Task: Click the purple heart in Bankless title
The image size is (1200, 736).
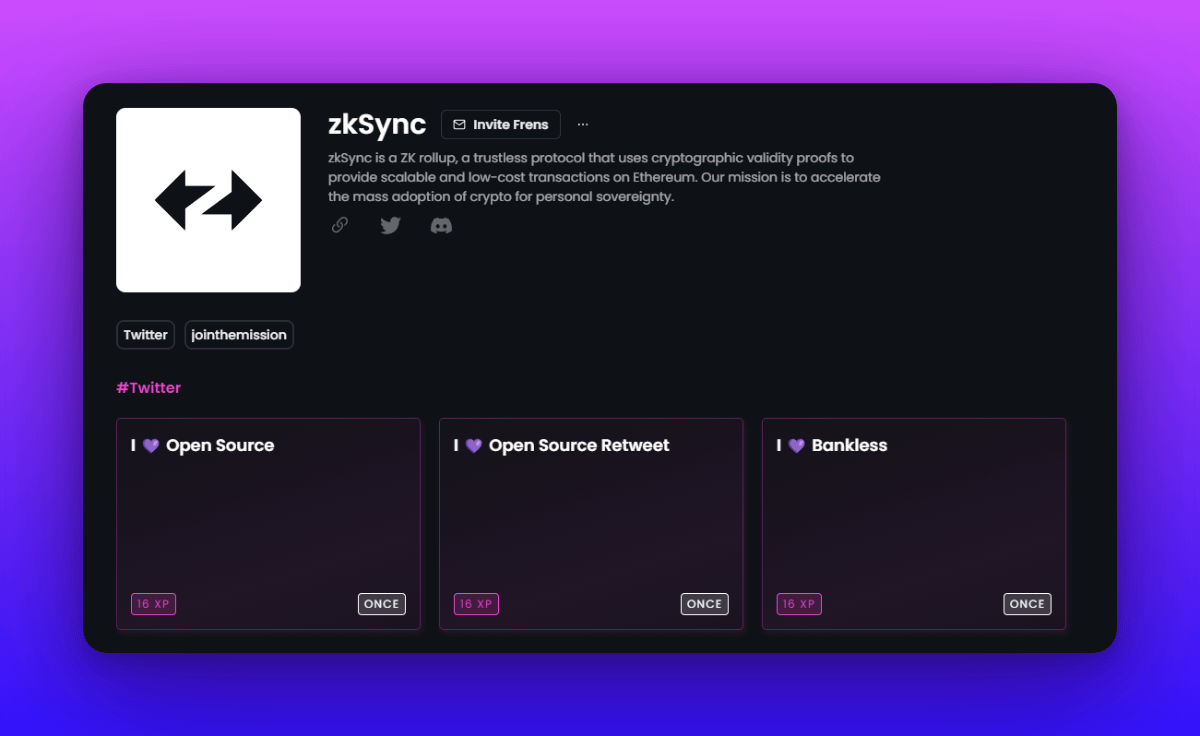Action: (796, 446)
